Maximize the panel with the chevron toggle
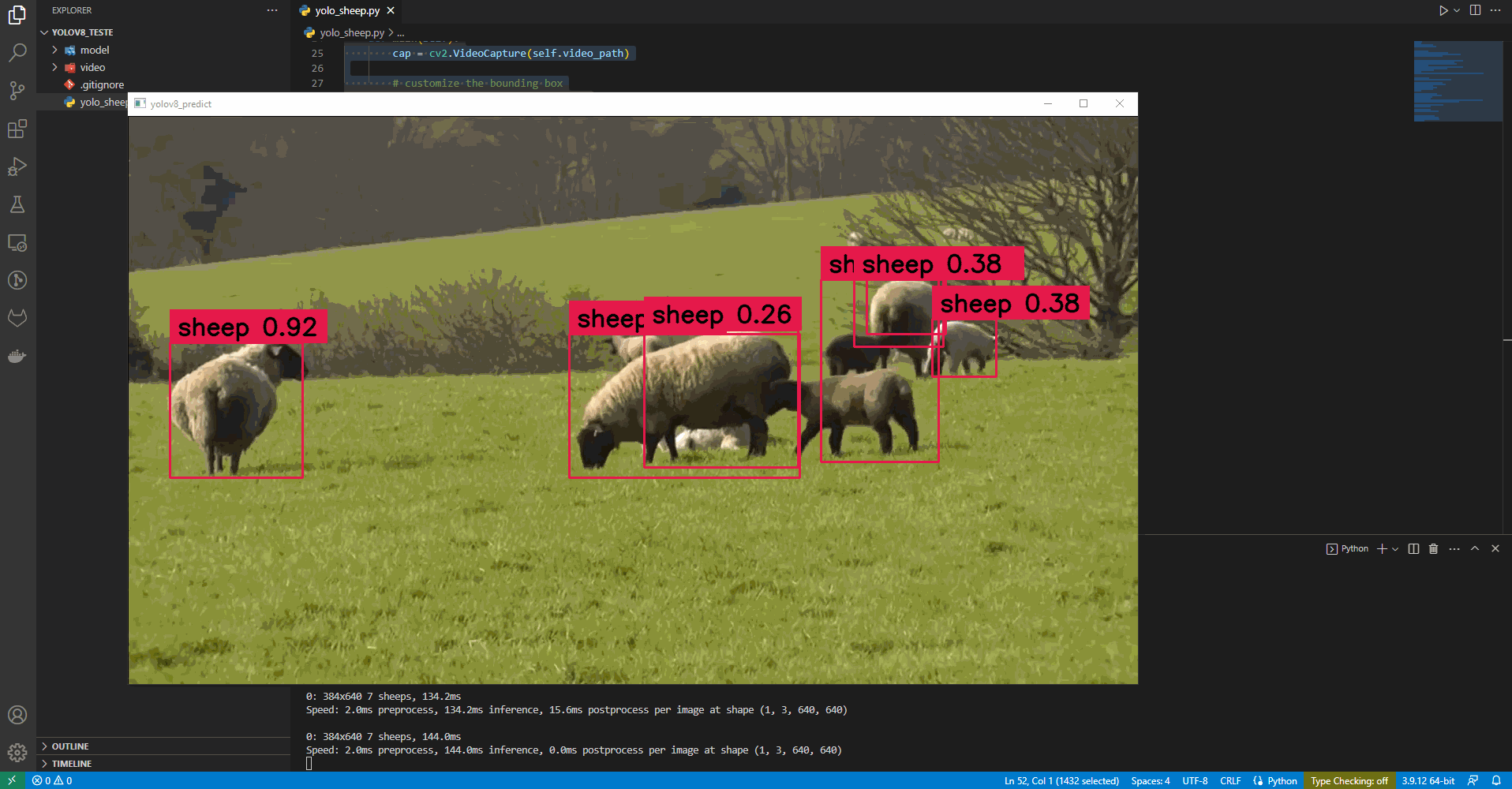 pos(1474,548)
